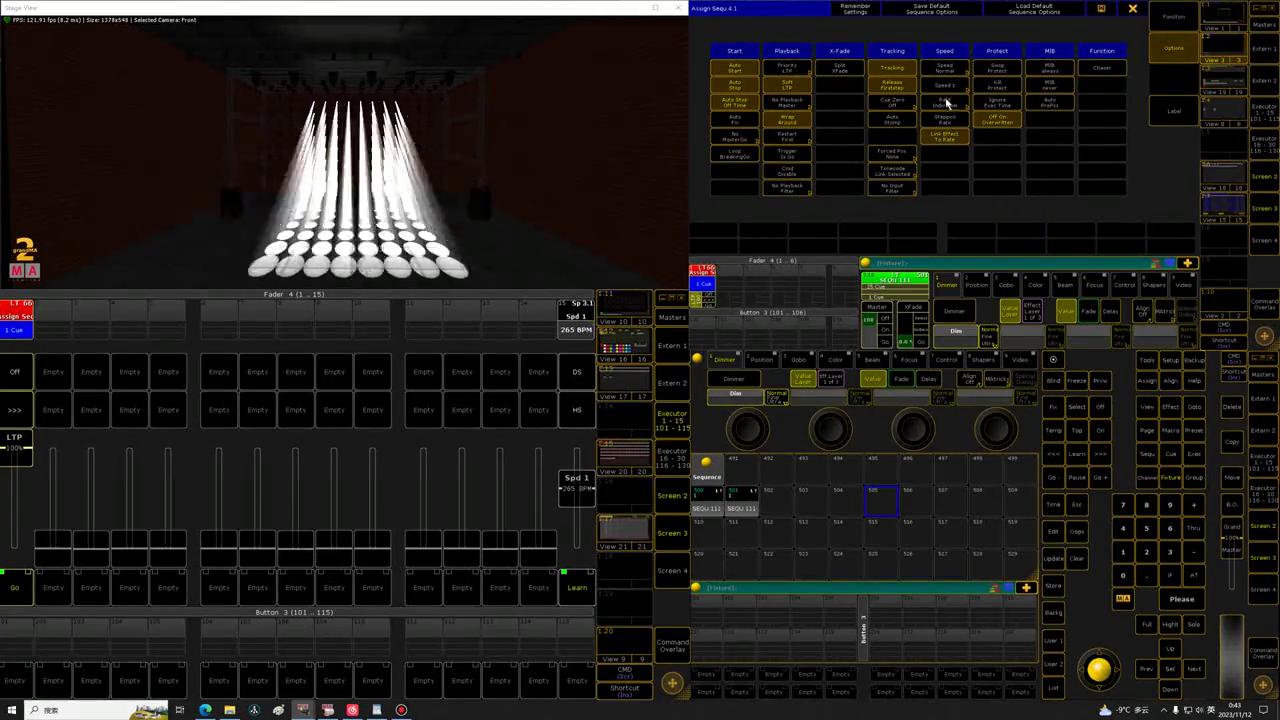Click the yellow plus icon in fixture bar
Viewport: 1280px width, 720px height.
coord(1187,263)
